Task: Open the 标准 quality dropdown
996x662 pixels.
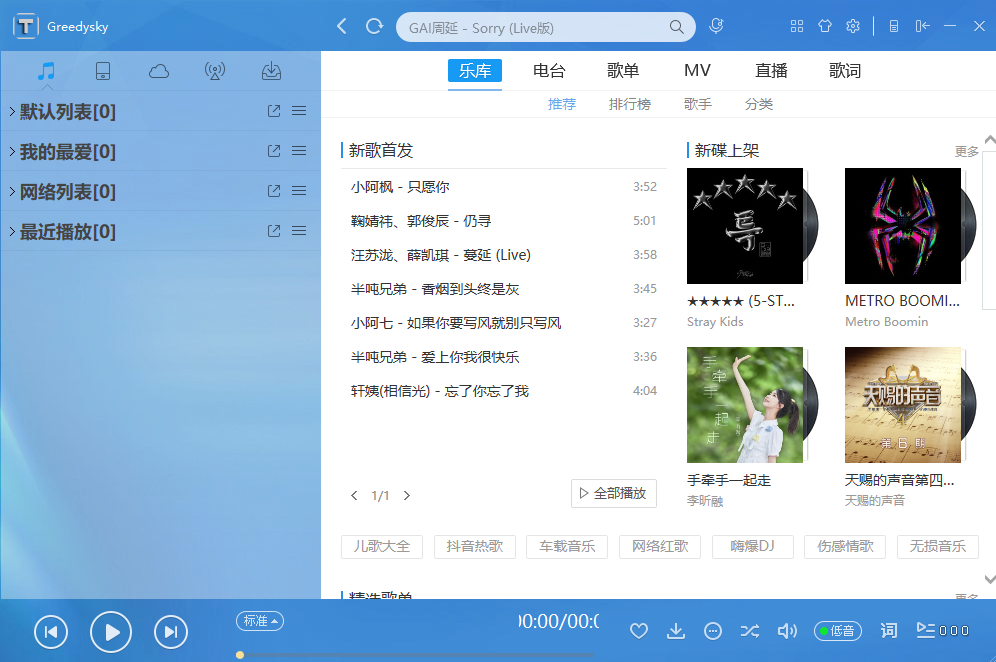Action: click(x=260, y=621)
